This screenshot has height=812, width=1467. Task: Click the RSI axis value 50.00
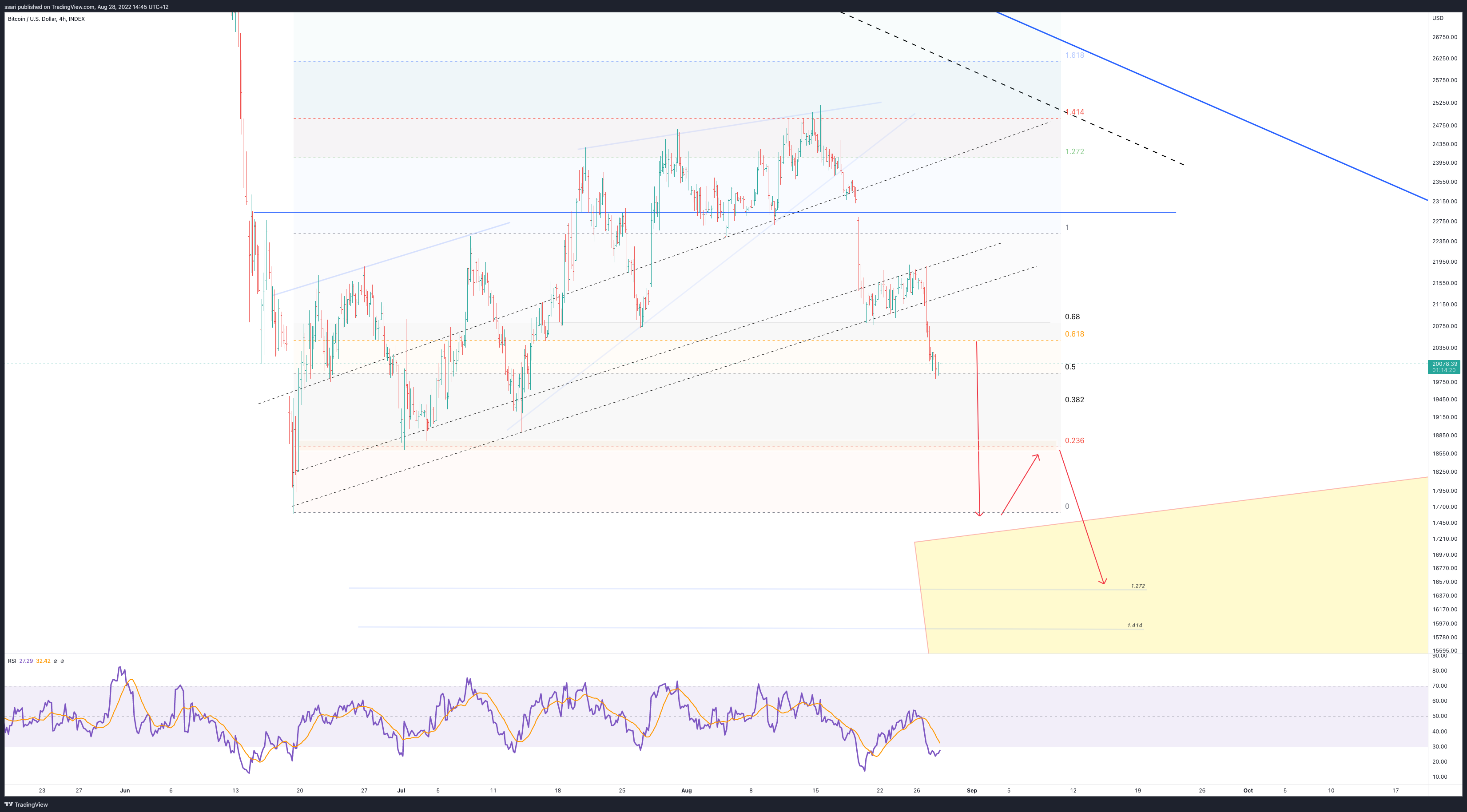(x=1440, y=717)
